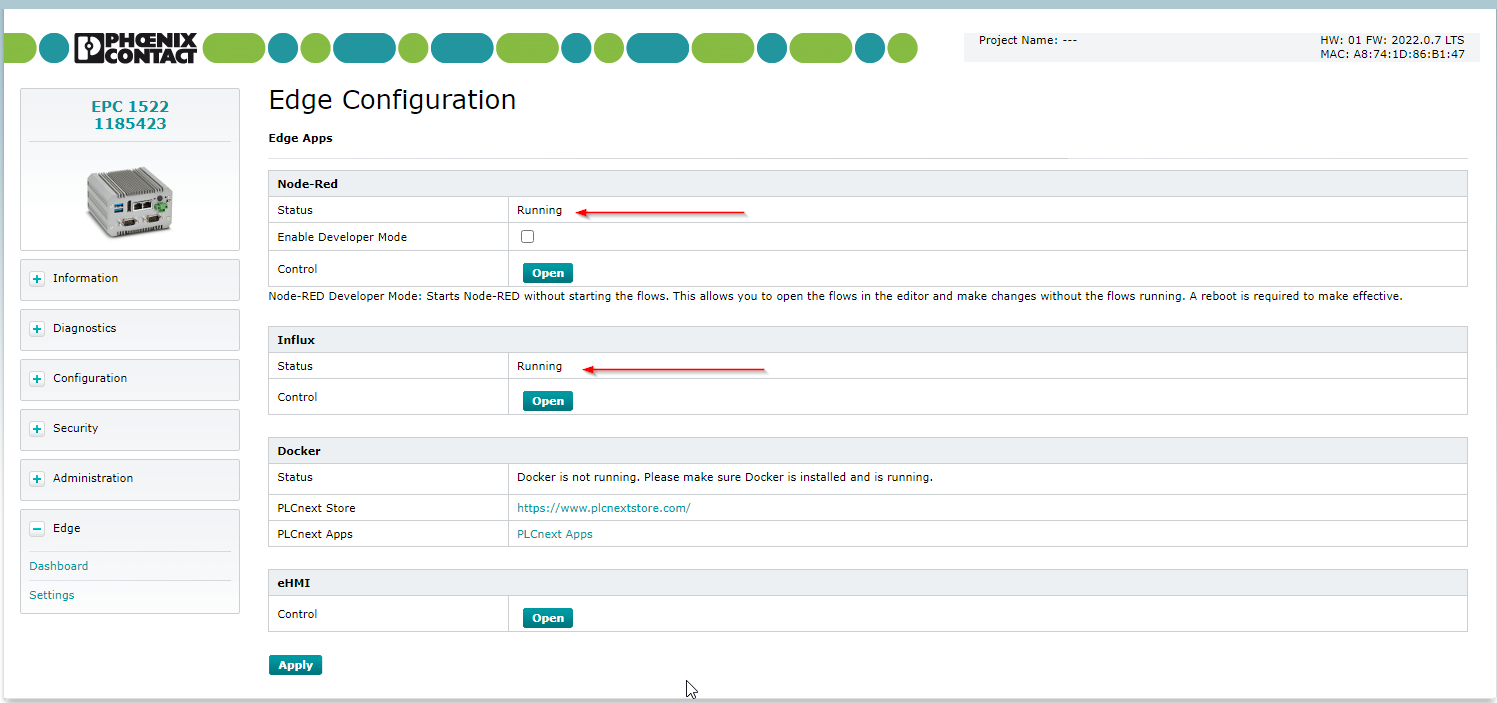Open Influx using its Control button
This screenshot has width=1497, height=703.
[x=548, y=401]
